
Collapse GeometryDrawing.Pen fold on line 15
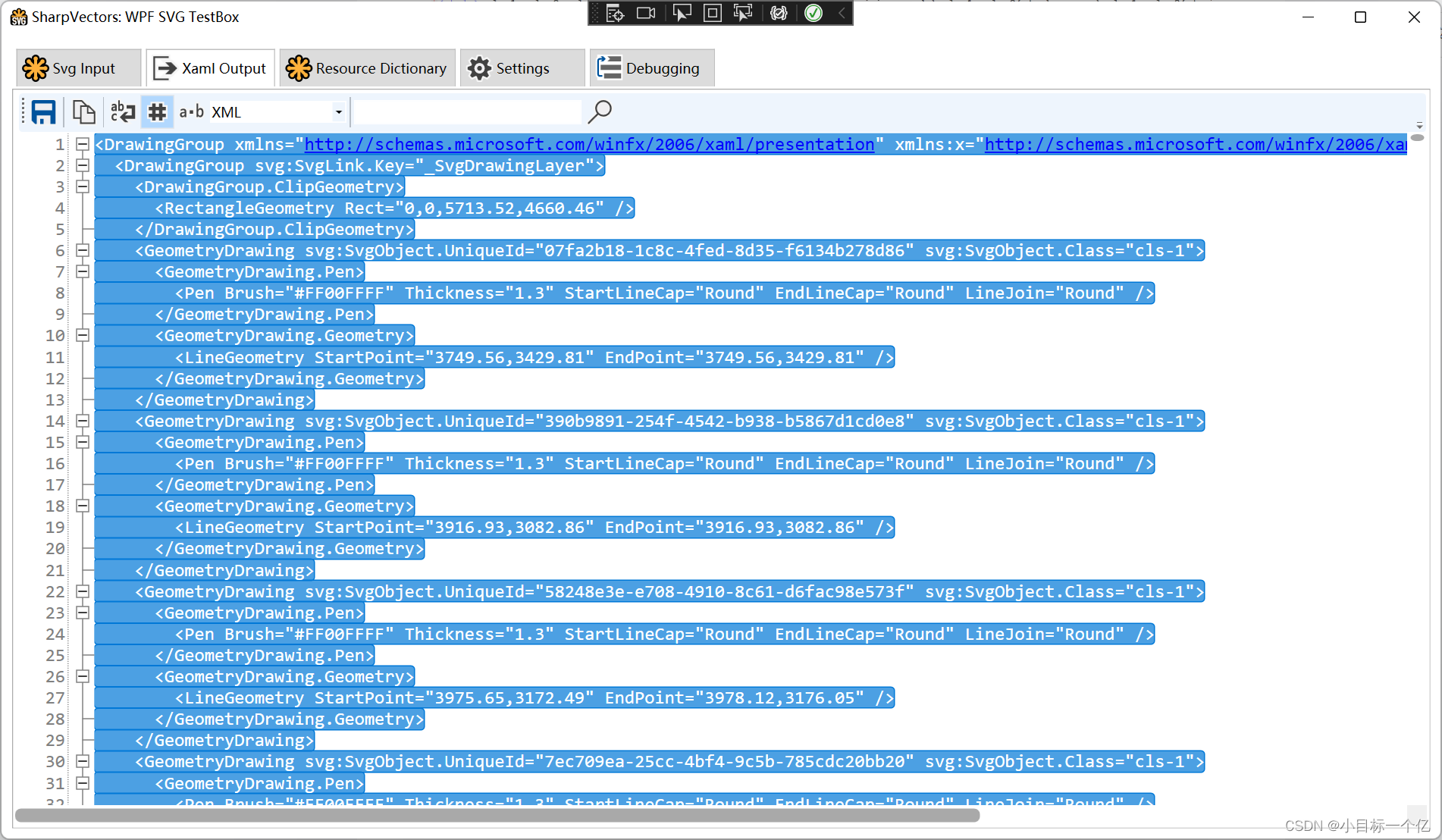click(x=83, y=442)
